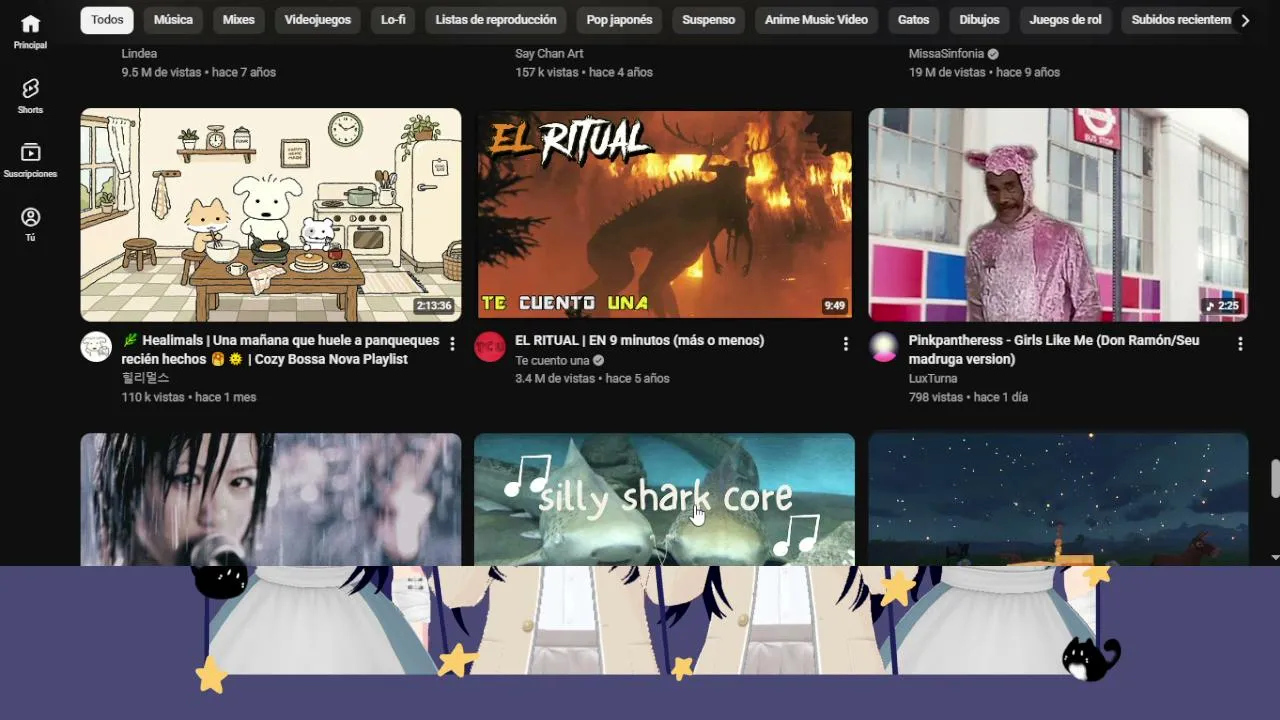The image size is (1280, 720).
Task: Click '3.4 M de vistas • hace 5 años'
Action: (x=592, y=379)
